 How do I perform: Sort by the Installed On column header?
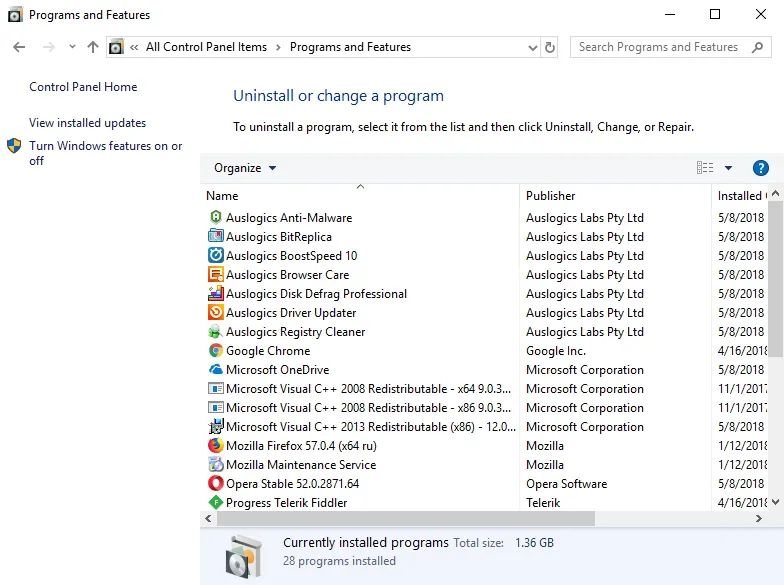pyautogui.click(x=740, y=196)
